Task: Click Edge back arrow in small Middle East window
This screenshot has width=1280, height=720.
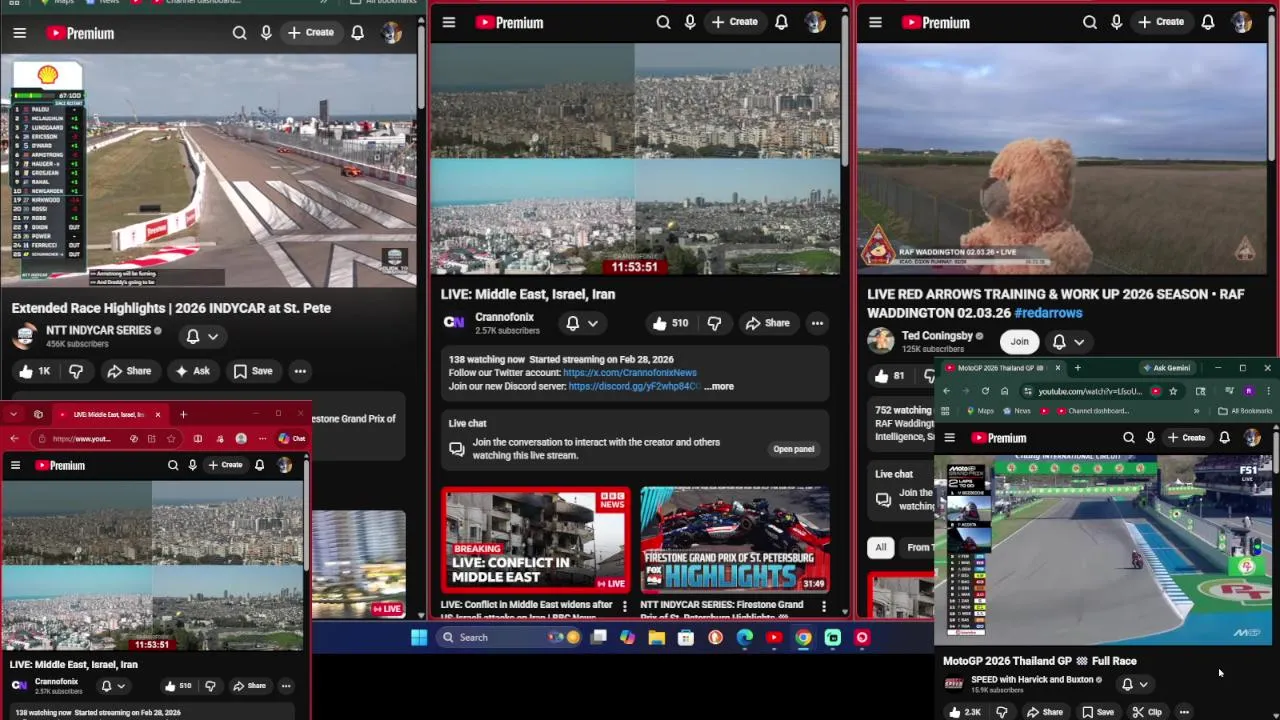Action: point(14,438)
